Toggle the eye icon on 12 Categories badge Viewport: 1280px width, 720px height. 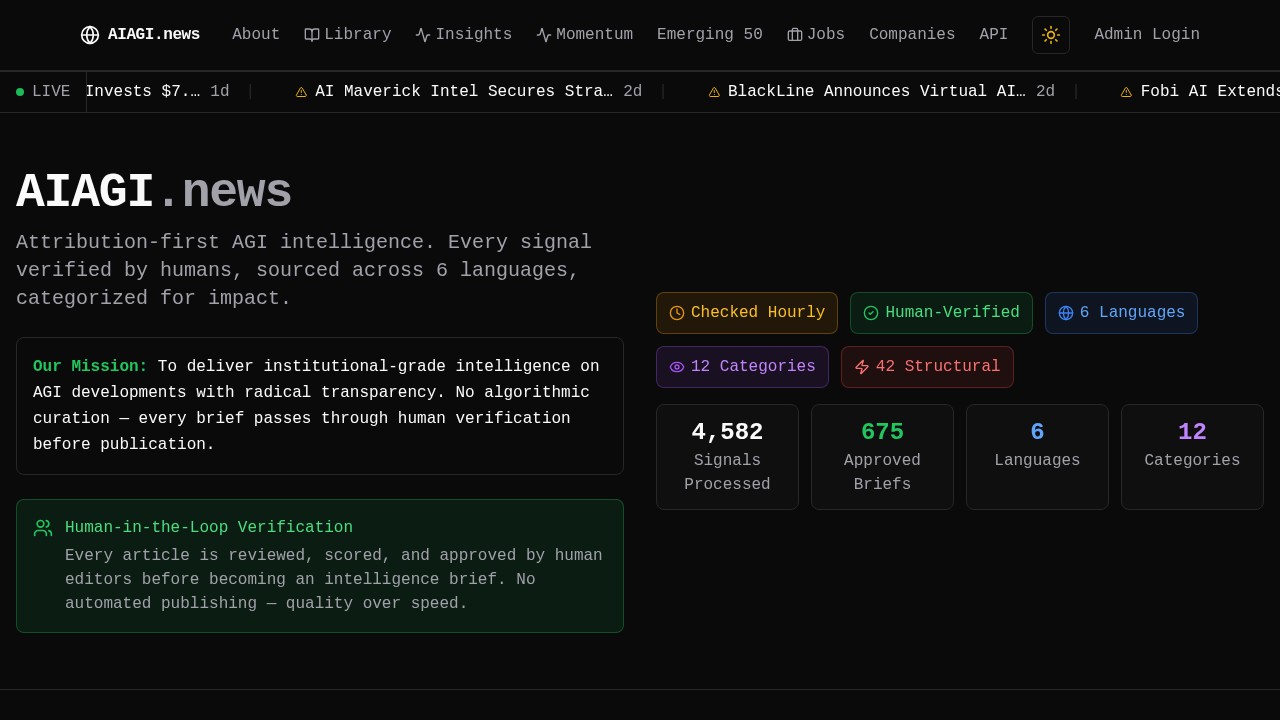click(x=677, y=367)
